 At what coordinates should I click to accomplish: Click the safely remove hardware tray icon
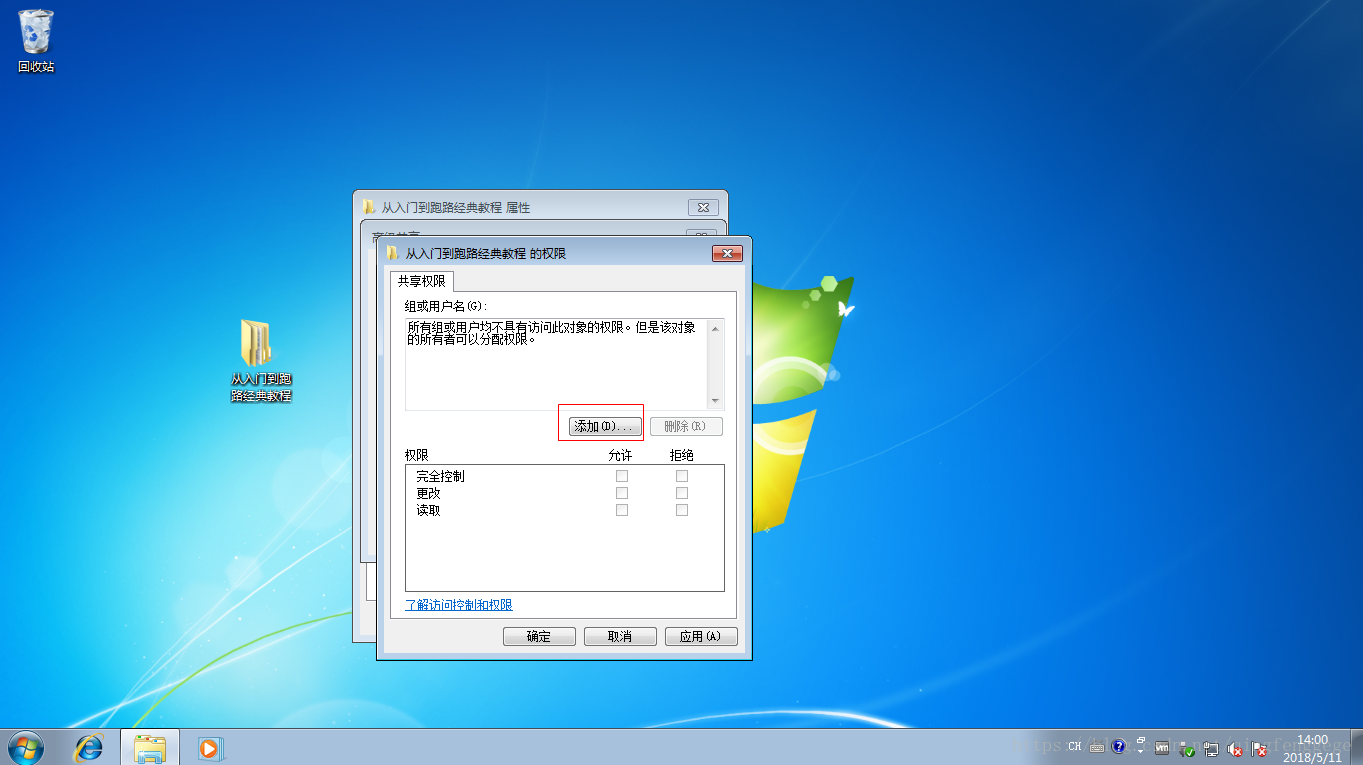1186,749
